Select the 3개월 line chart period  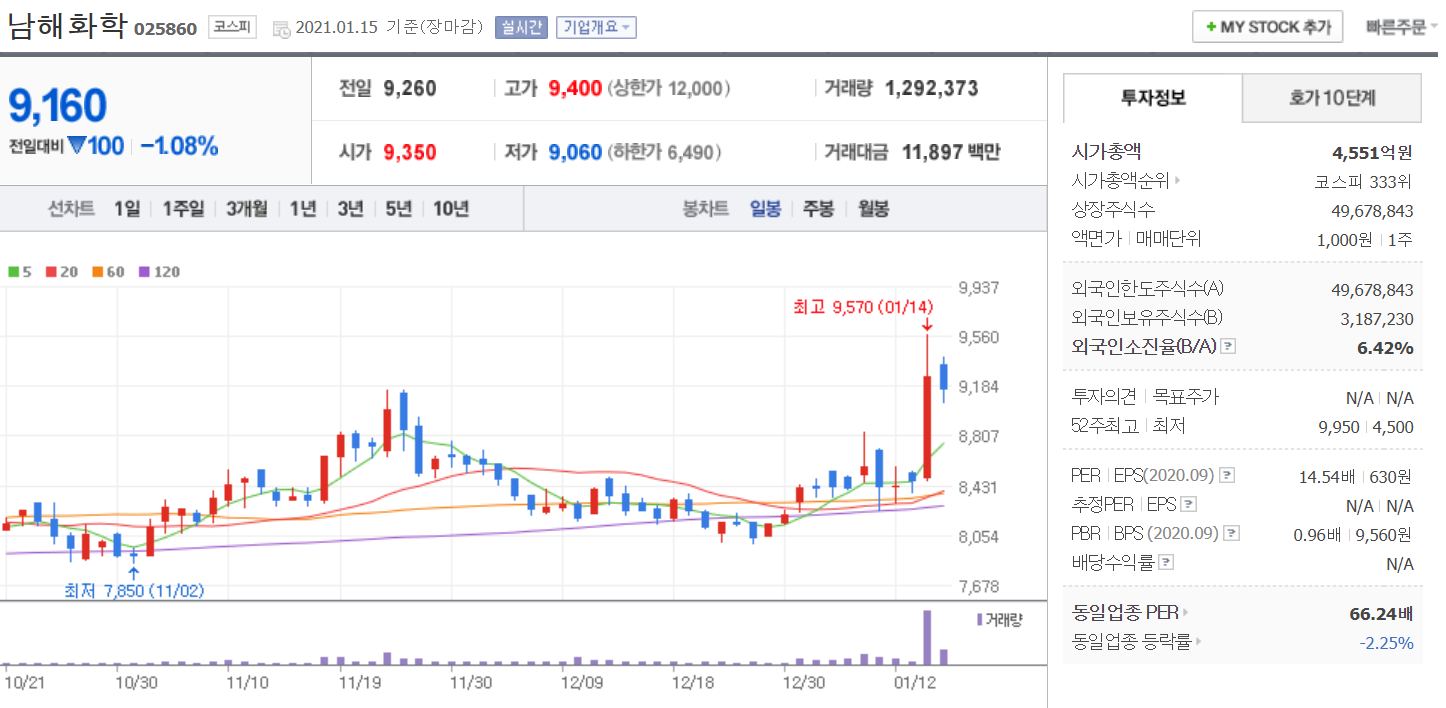246,209
